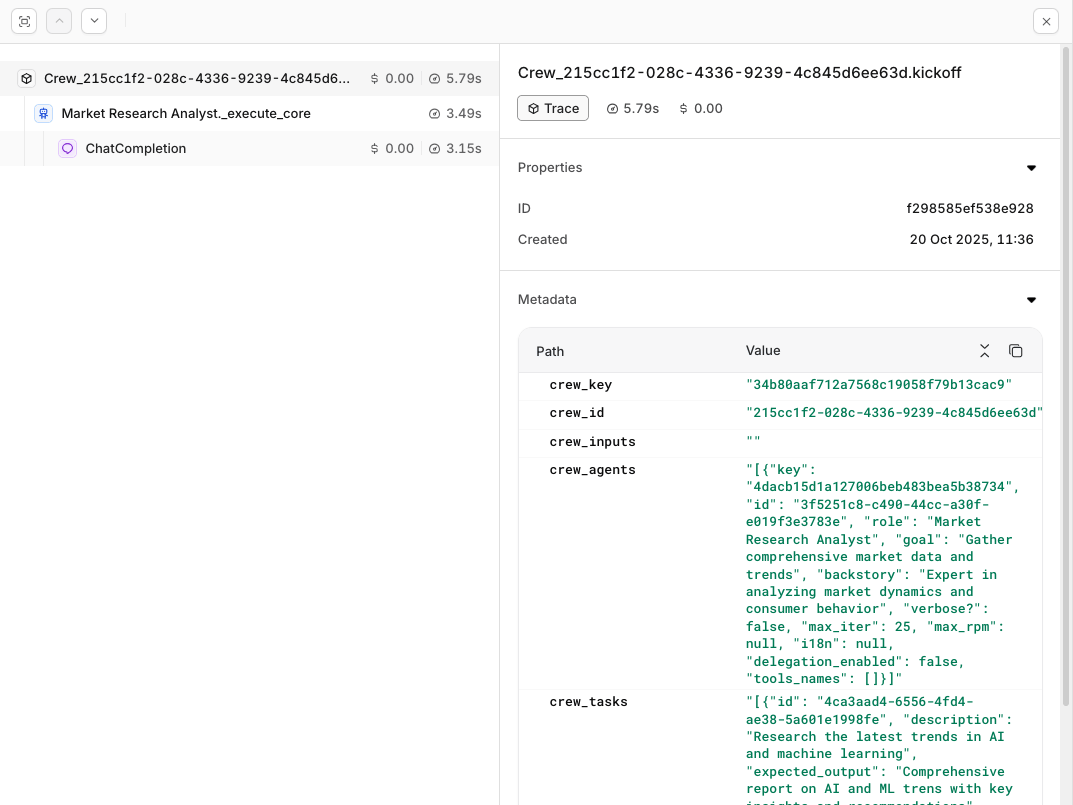Collapse the Properties section arrow
Screen dimensions: 1073x805
[x=1031, y=168]
